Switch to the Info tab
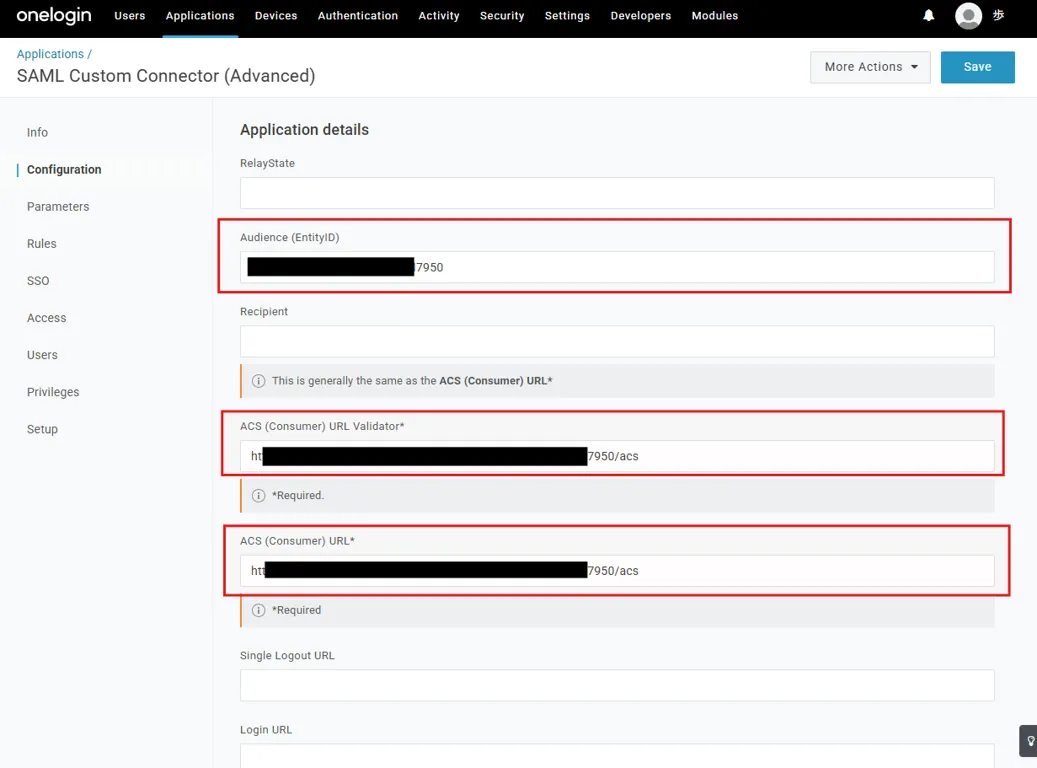Screen dimensions: 1037x768 [37, 132]
